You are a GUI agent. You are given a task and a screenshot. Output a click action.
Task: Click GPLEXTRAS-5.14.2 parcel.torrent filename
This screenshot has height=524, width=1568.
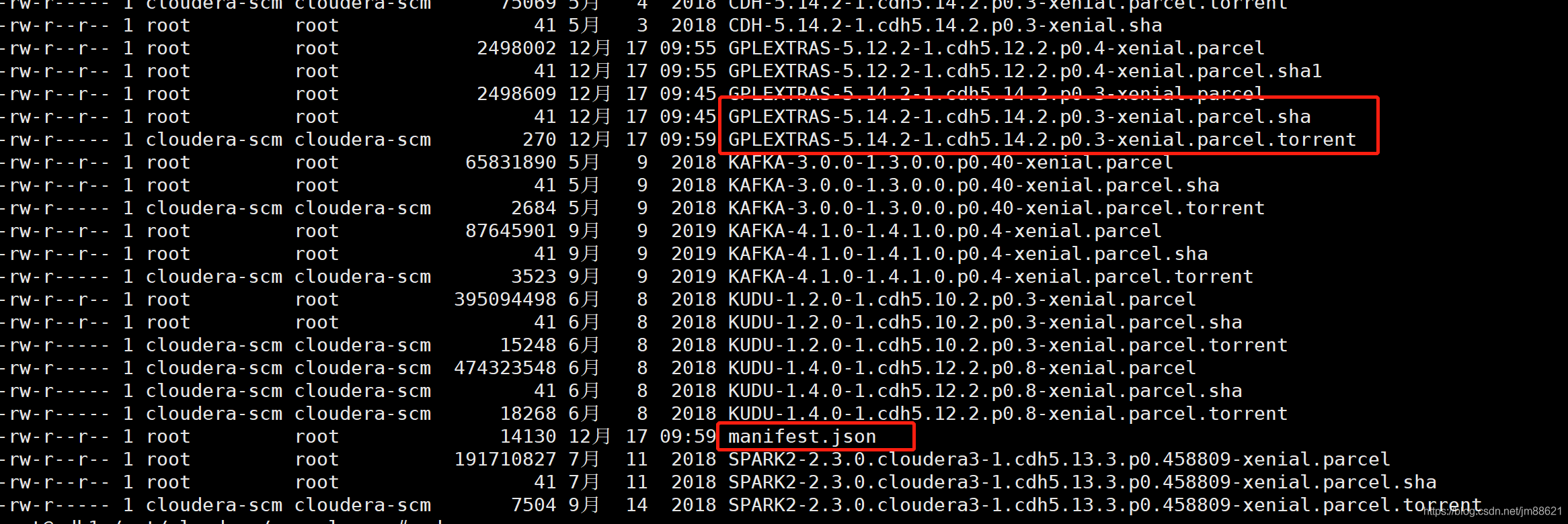(x=1042, y=140)
